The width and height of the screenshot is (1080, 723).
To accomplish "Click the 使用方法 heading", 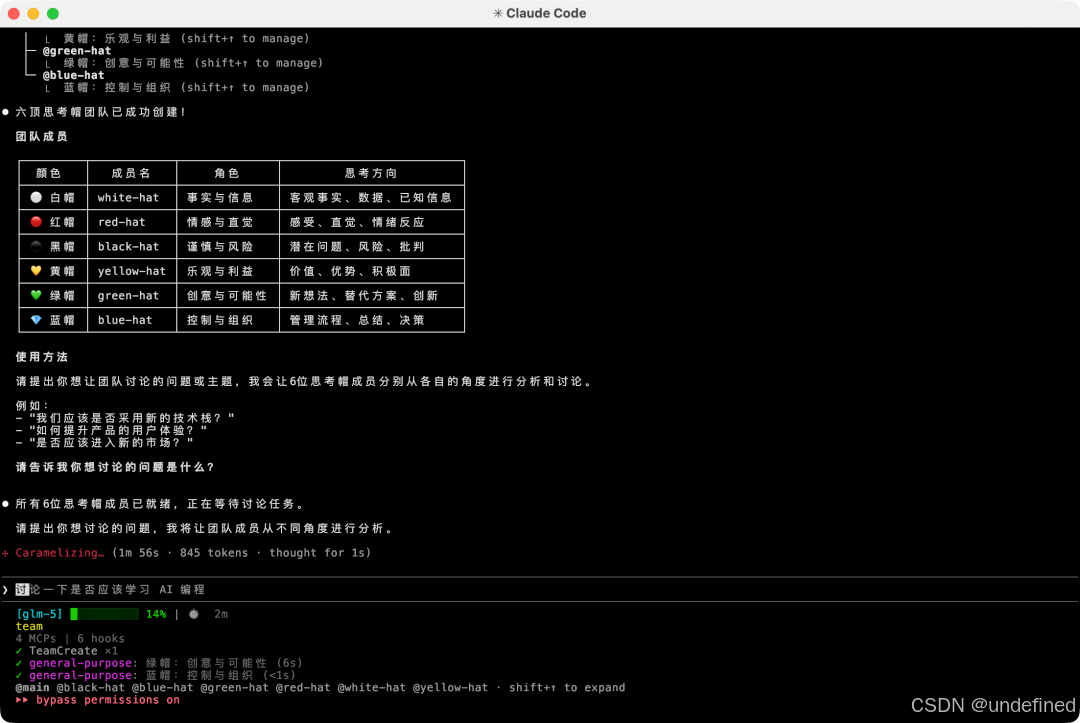I will click(42, 357).
